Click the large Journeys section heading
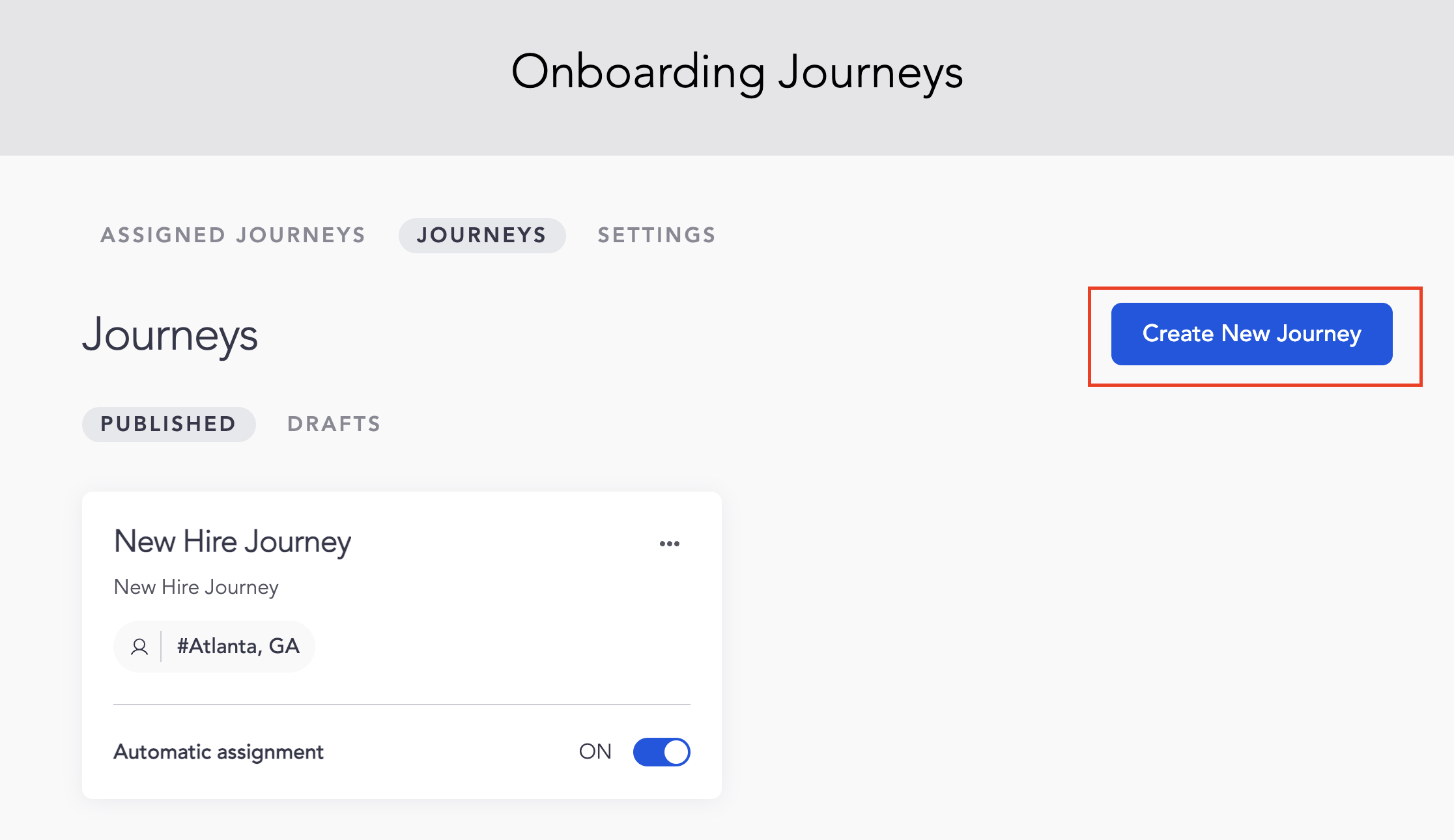The width and height of the screenshot is (1454, 840). (x=170, y=336)
